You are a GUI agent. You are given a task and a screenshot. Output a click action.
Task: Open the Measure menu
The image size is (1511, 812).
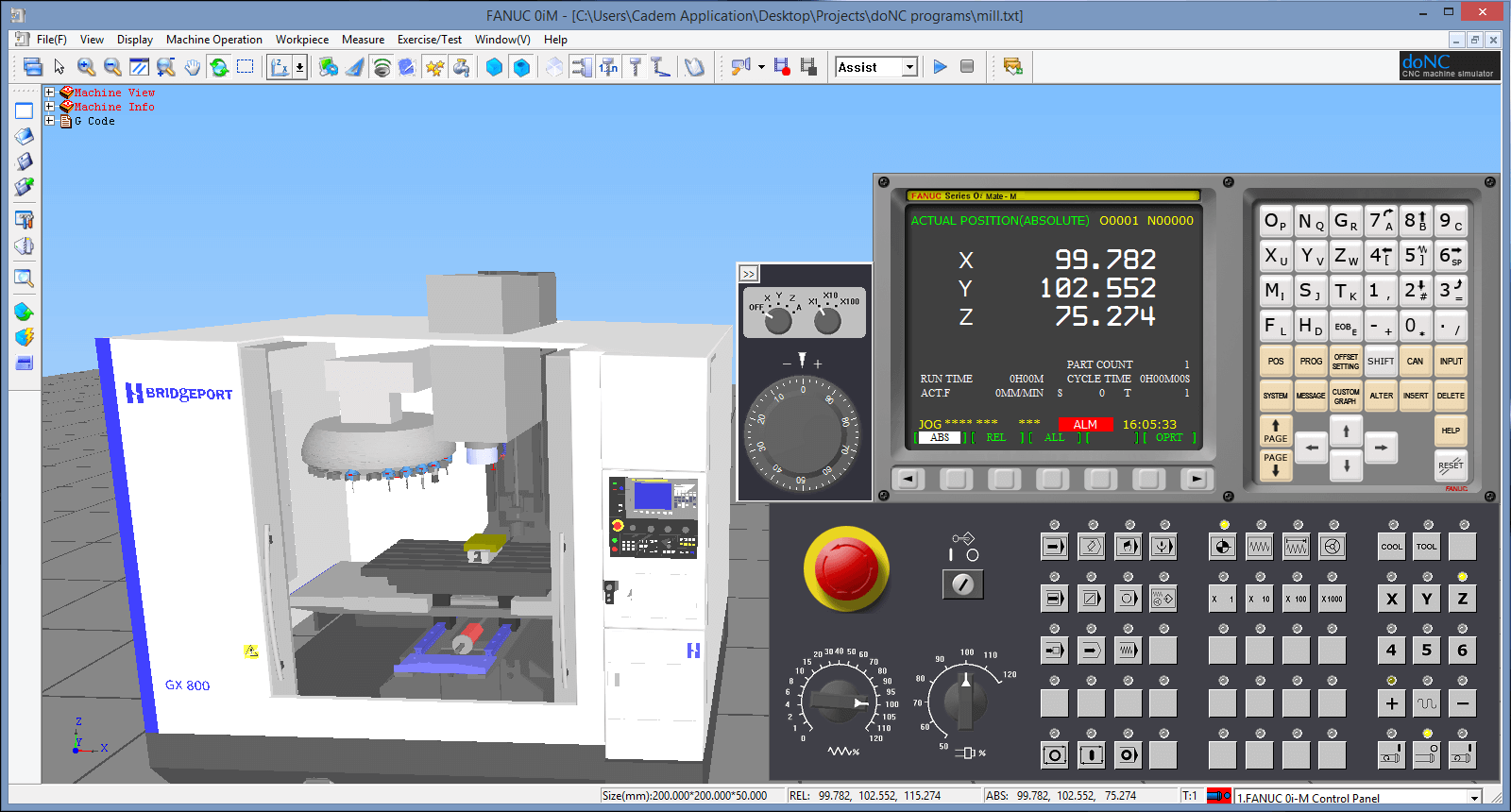(x=363, y=40)
